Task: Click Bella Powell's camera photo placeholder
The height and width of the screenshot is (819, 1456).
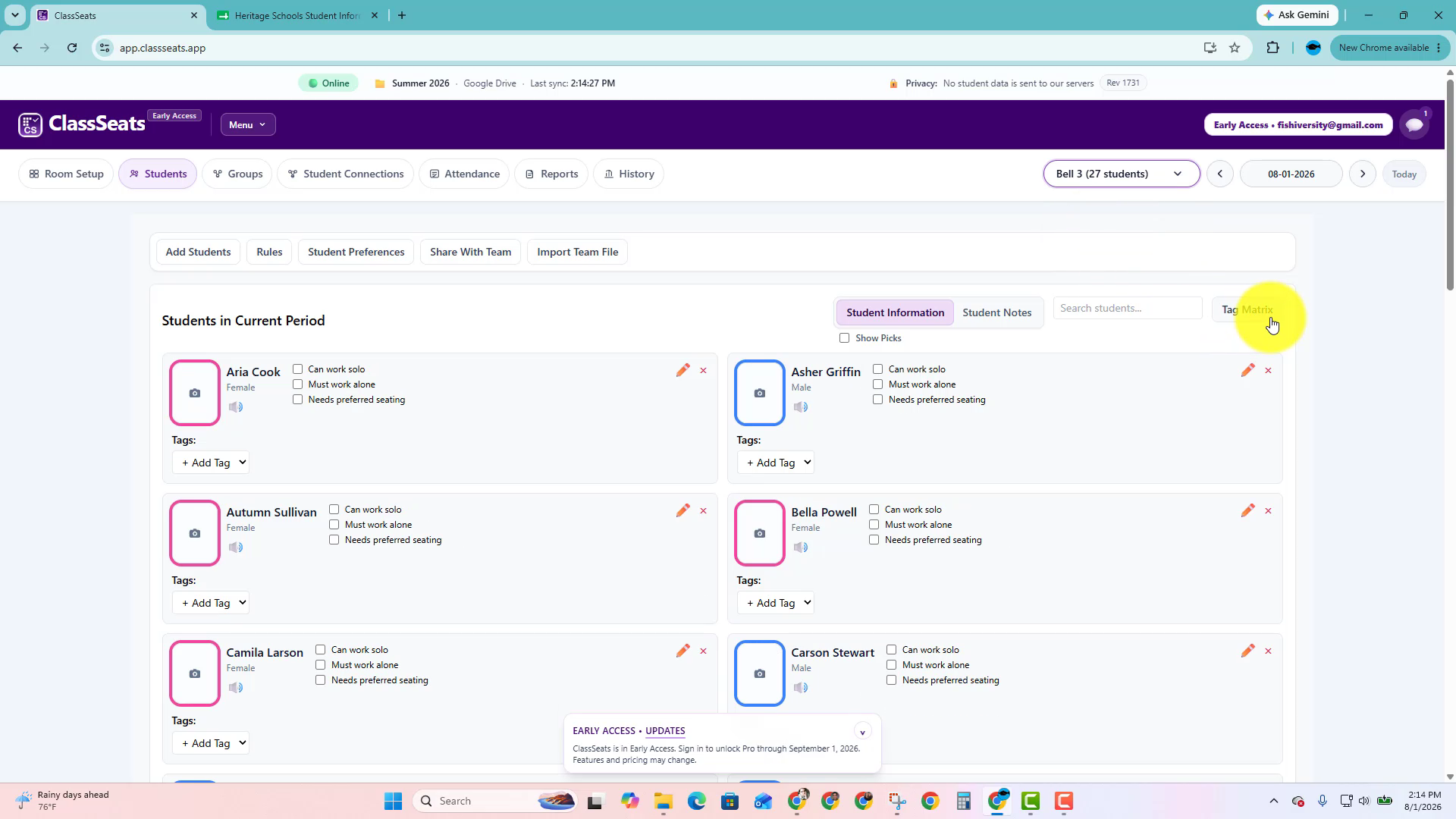Action: (759, 533)
